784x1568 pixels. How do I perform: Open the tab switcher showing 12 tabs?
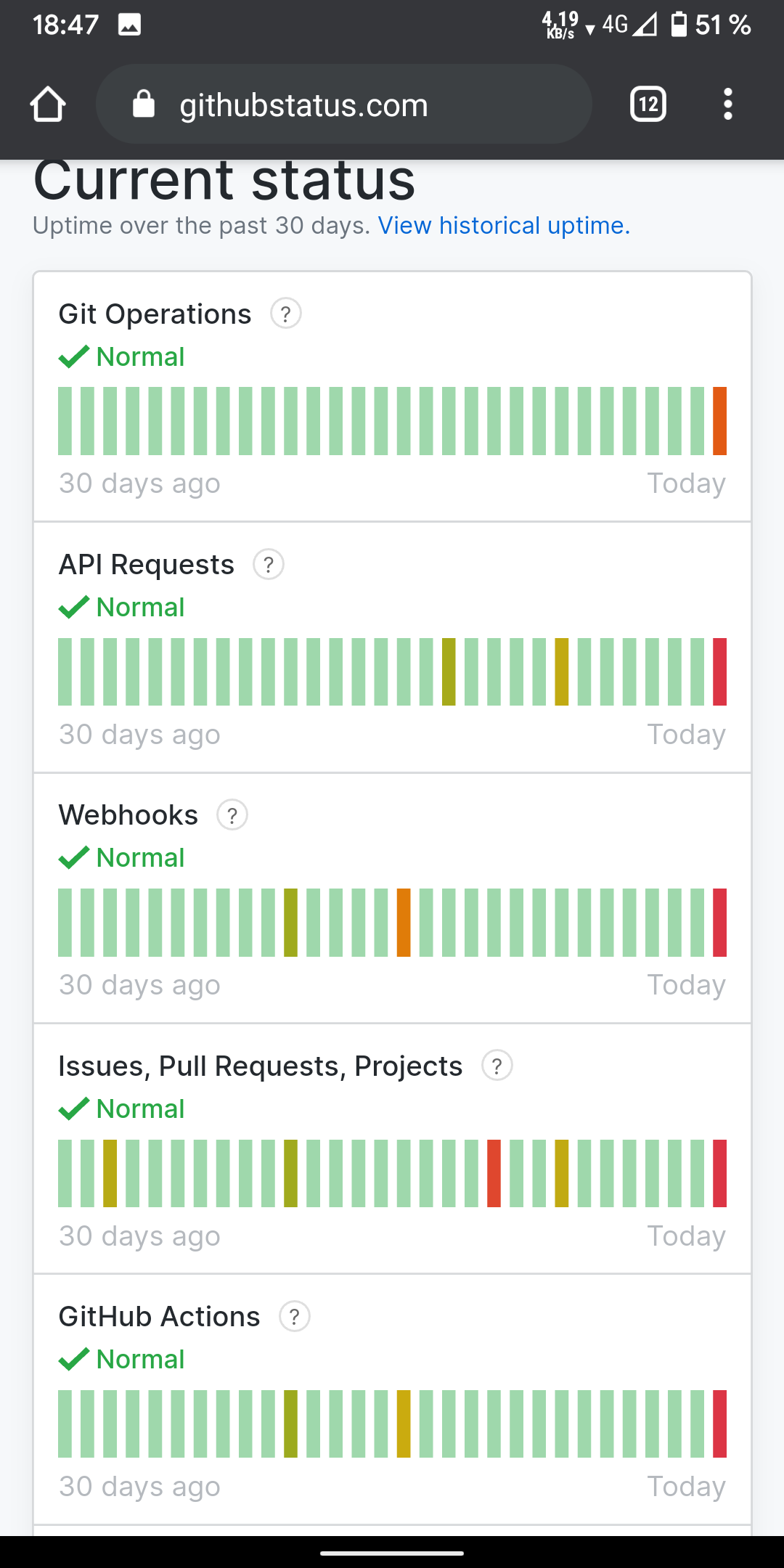648,104
